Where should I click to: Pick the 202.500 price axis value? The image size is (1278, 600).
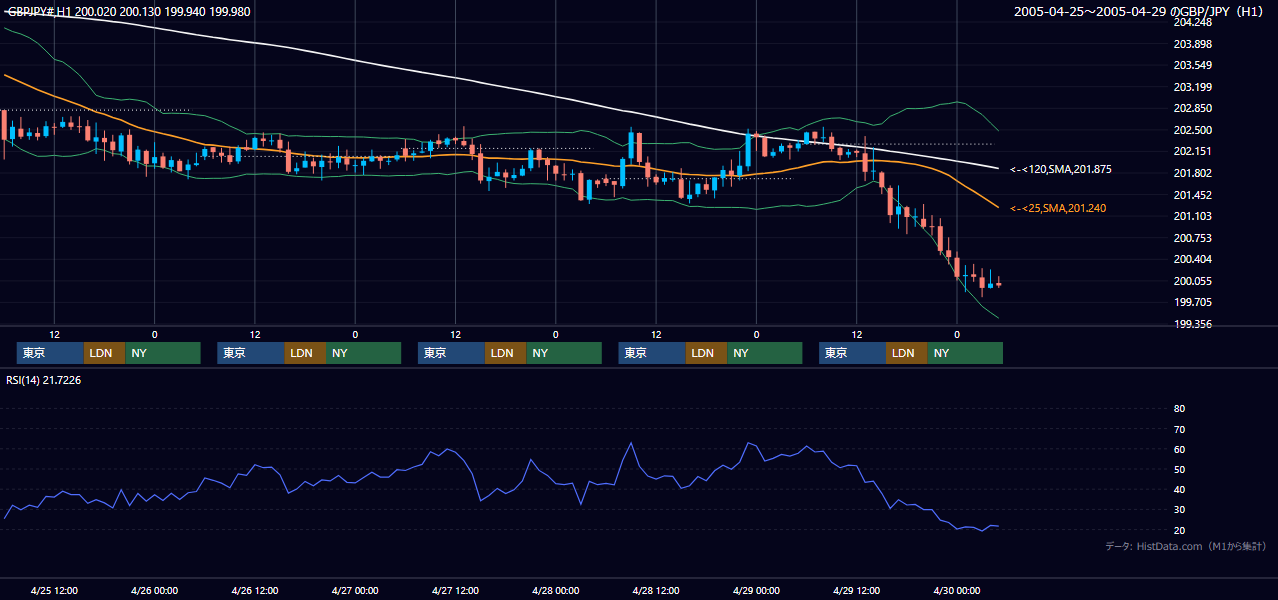[x=1192, y=130]
